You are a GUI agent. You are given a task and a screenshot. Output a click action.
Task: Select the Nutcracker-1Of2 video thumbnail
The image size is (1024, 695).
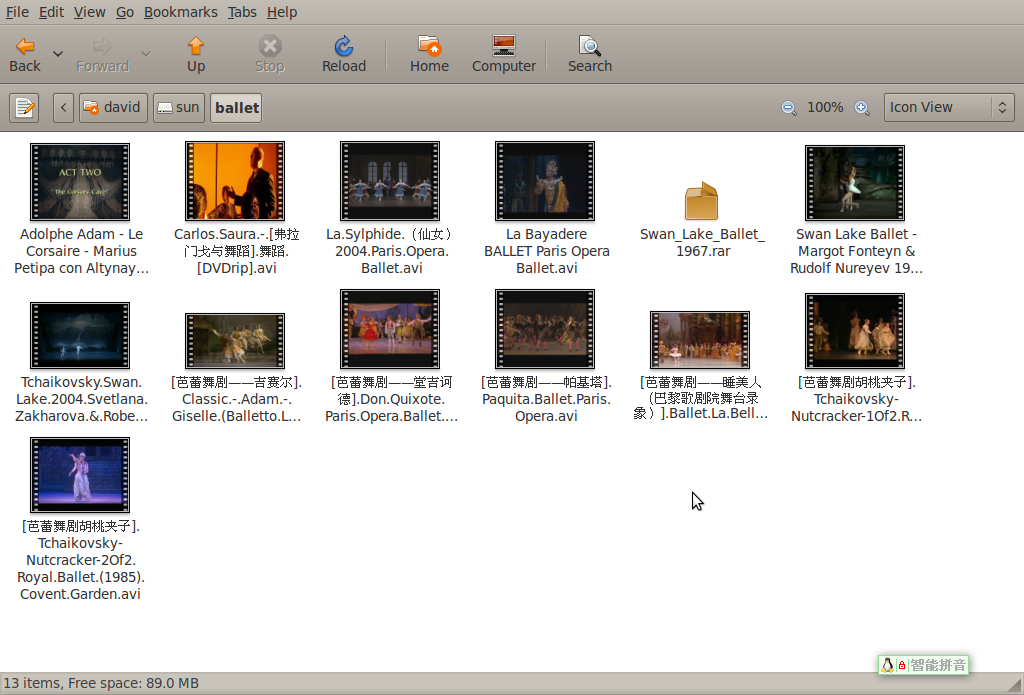(x=855, y=331)
